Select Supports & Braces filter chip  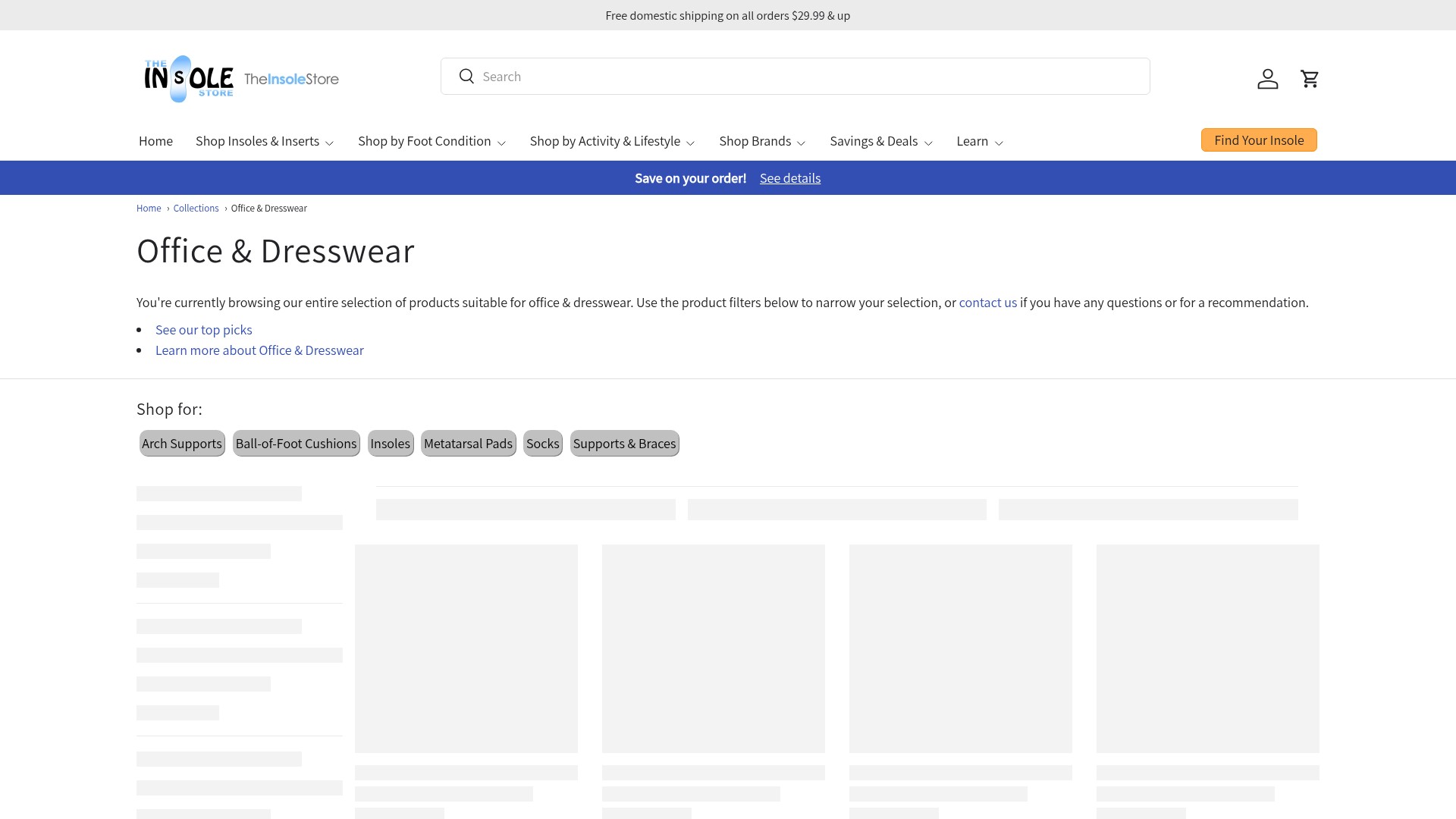625,444
